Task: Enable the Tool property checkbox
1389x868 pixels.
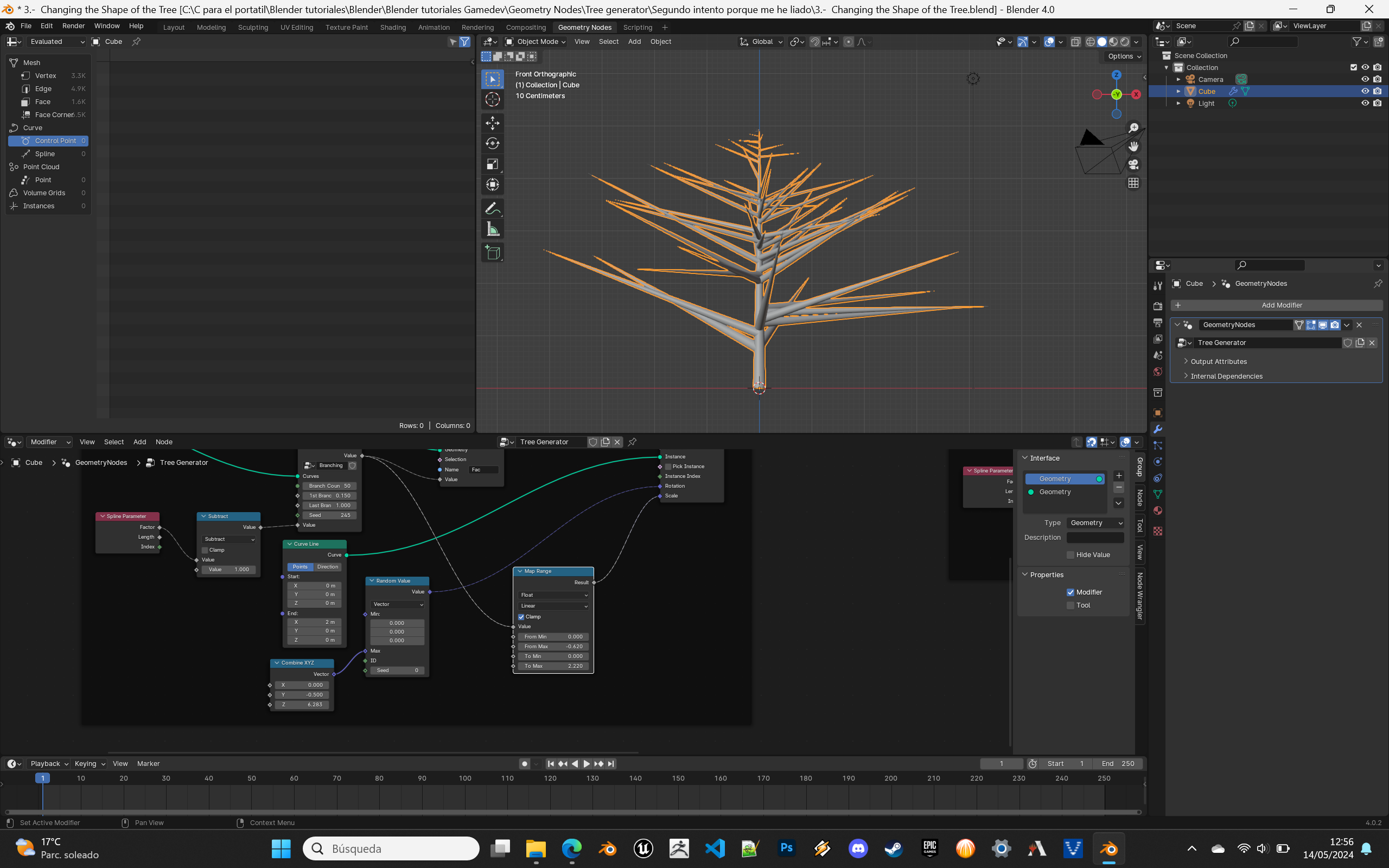Action: (1071, 605)
